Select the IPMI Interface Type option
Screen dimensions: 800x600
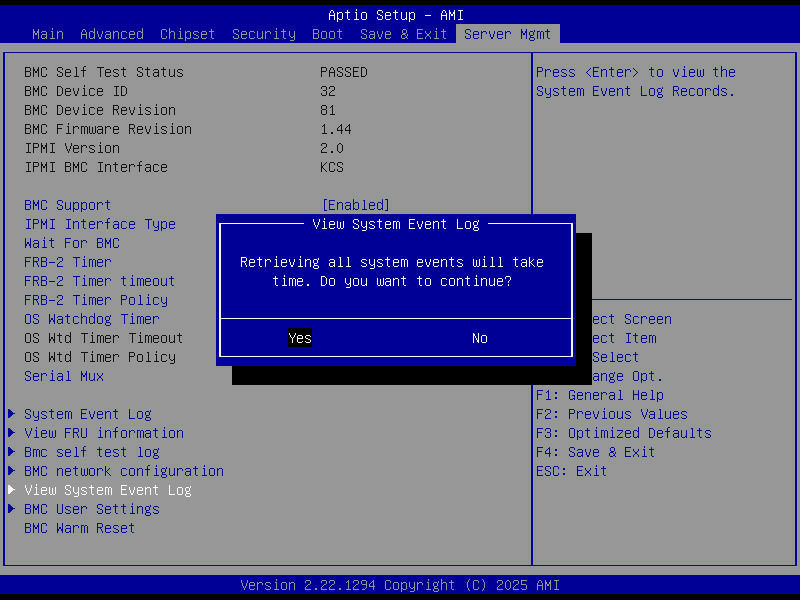tap(99, 223)
